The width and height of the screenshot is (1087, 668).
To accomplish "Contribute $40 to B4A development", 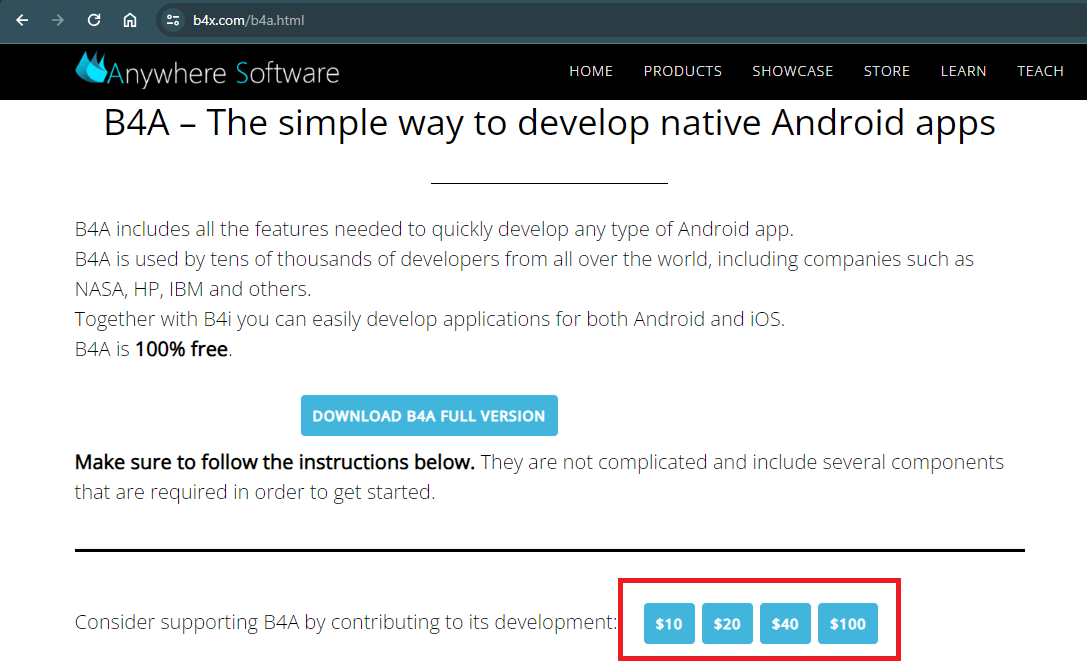I will (x=785, y=624).
